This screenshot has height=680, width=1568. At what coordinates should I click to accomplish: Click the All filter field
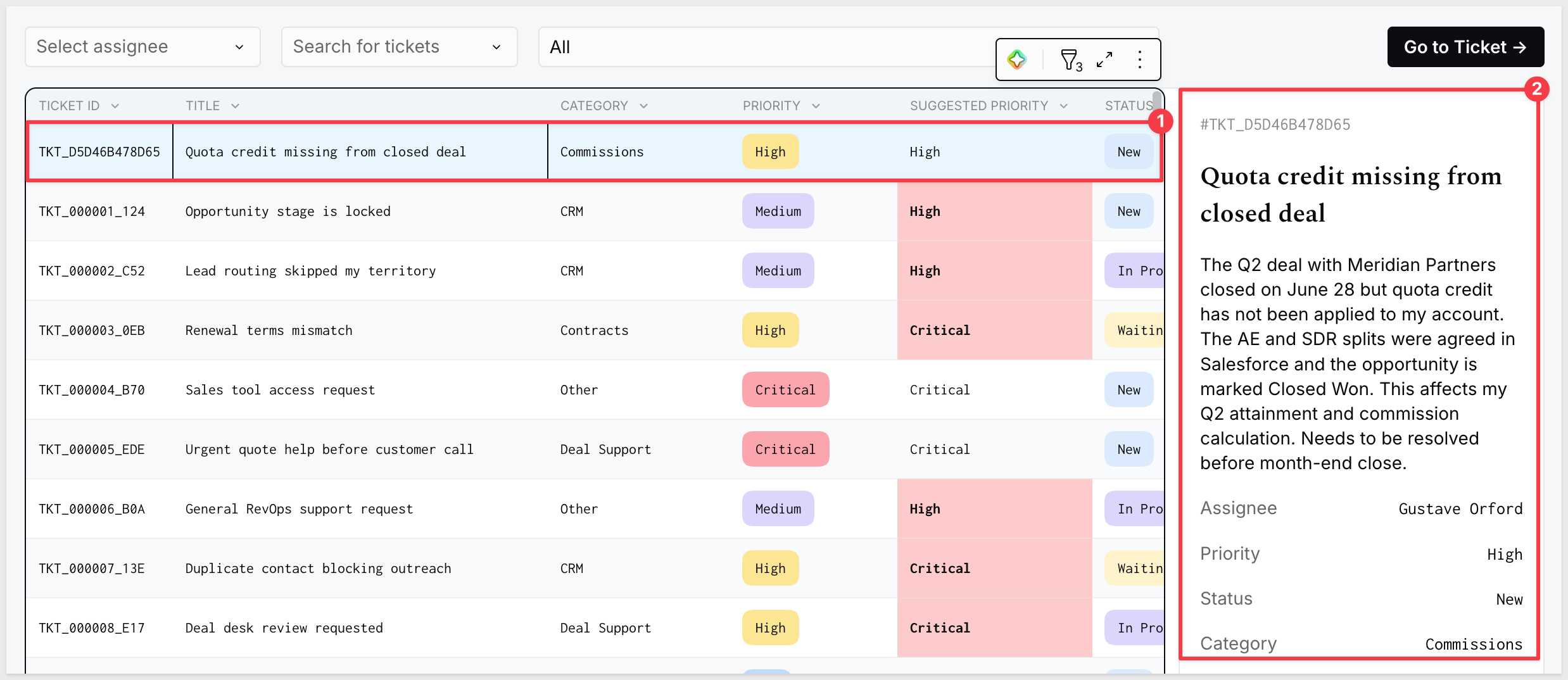[x=766, y=47]
